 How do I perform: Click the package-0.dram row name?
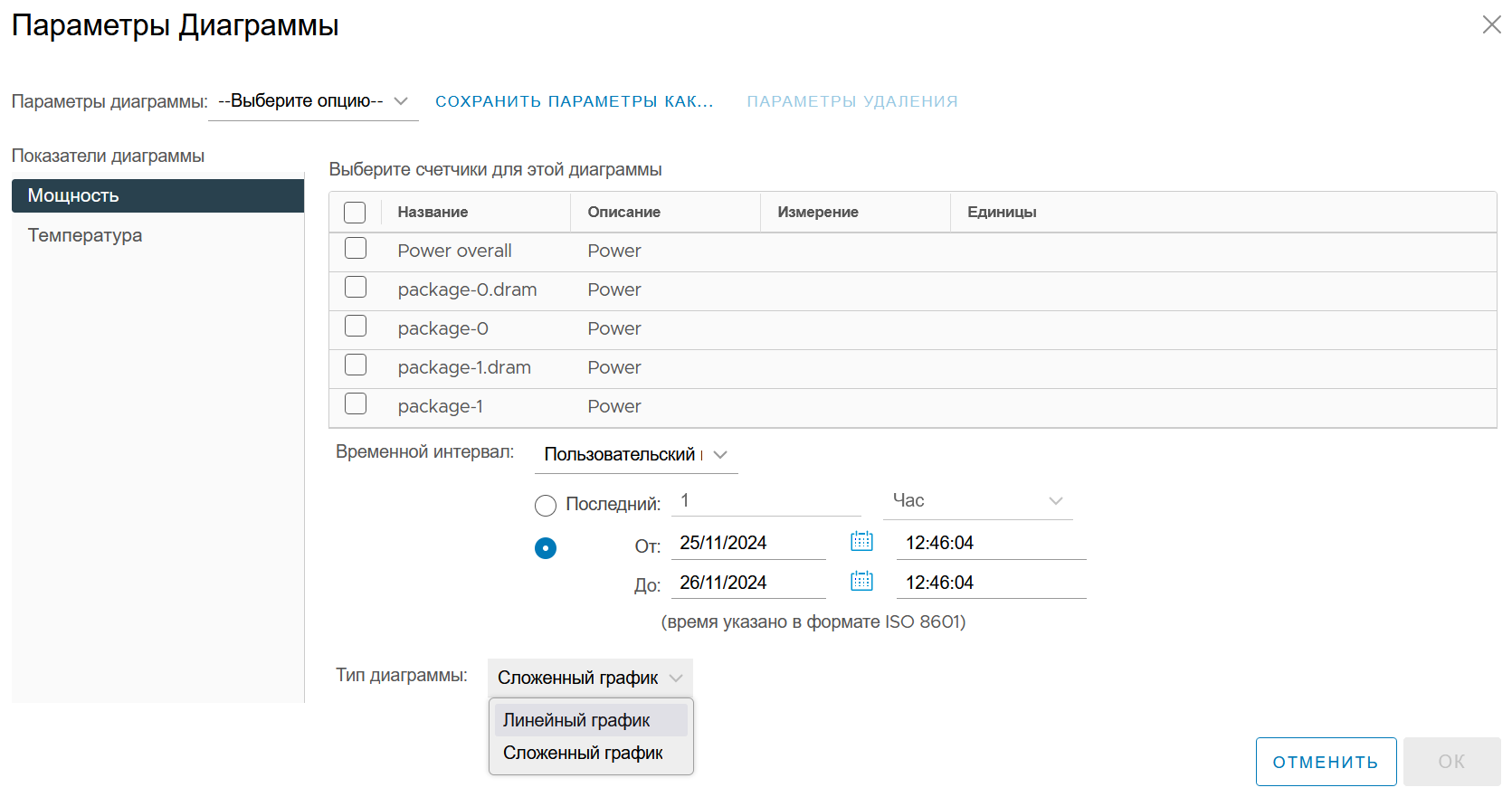(468, 289)
